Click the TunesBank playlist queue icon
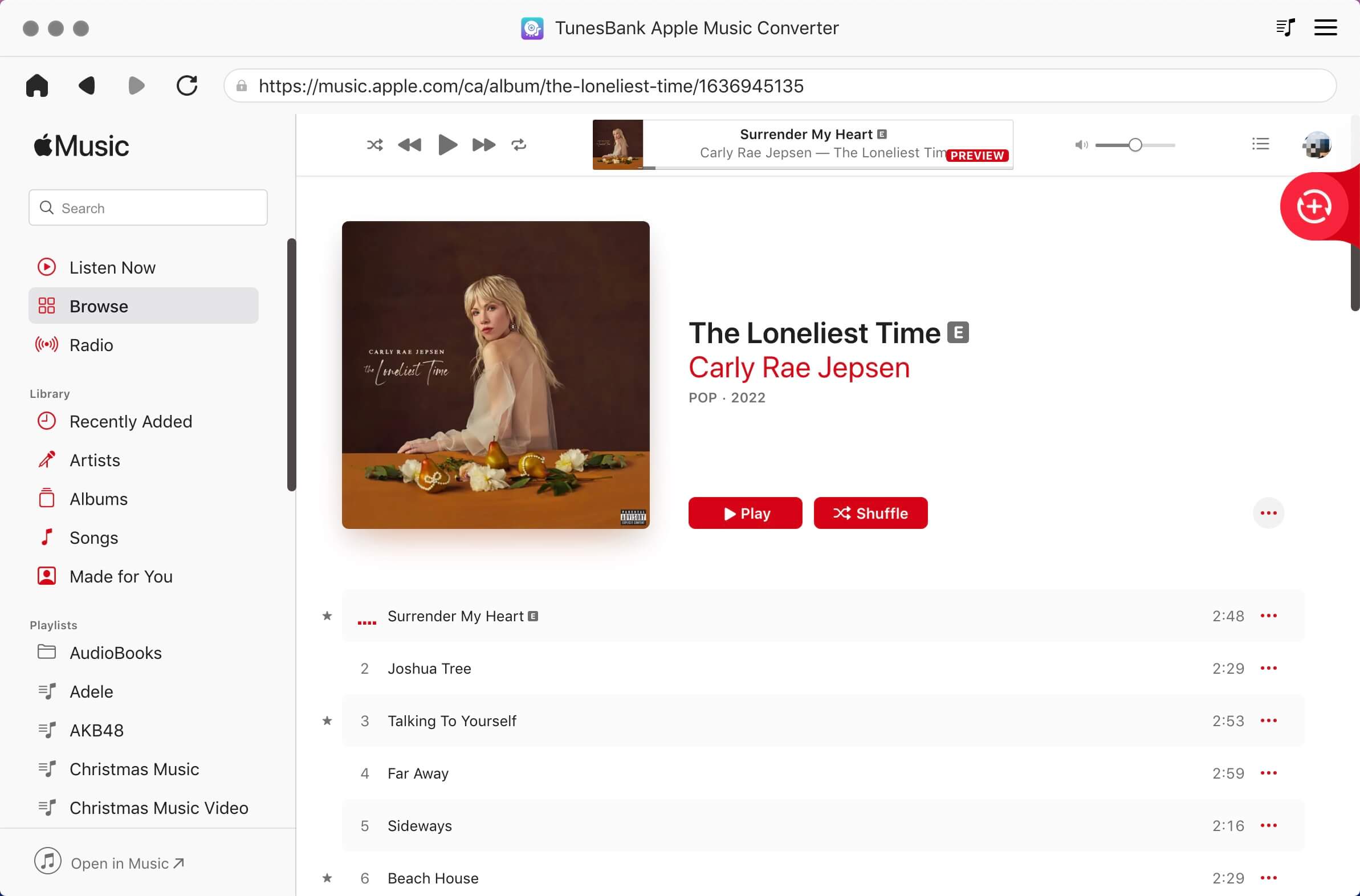Image resolution: width=1360 pixels, height=896 pixels. (x=1287, y=27)
